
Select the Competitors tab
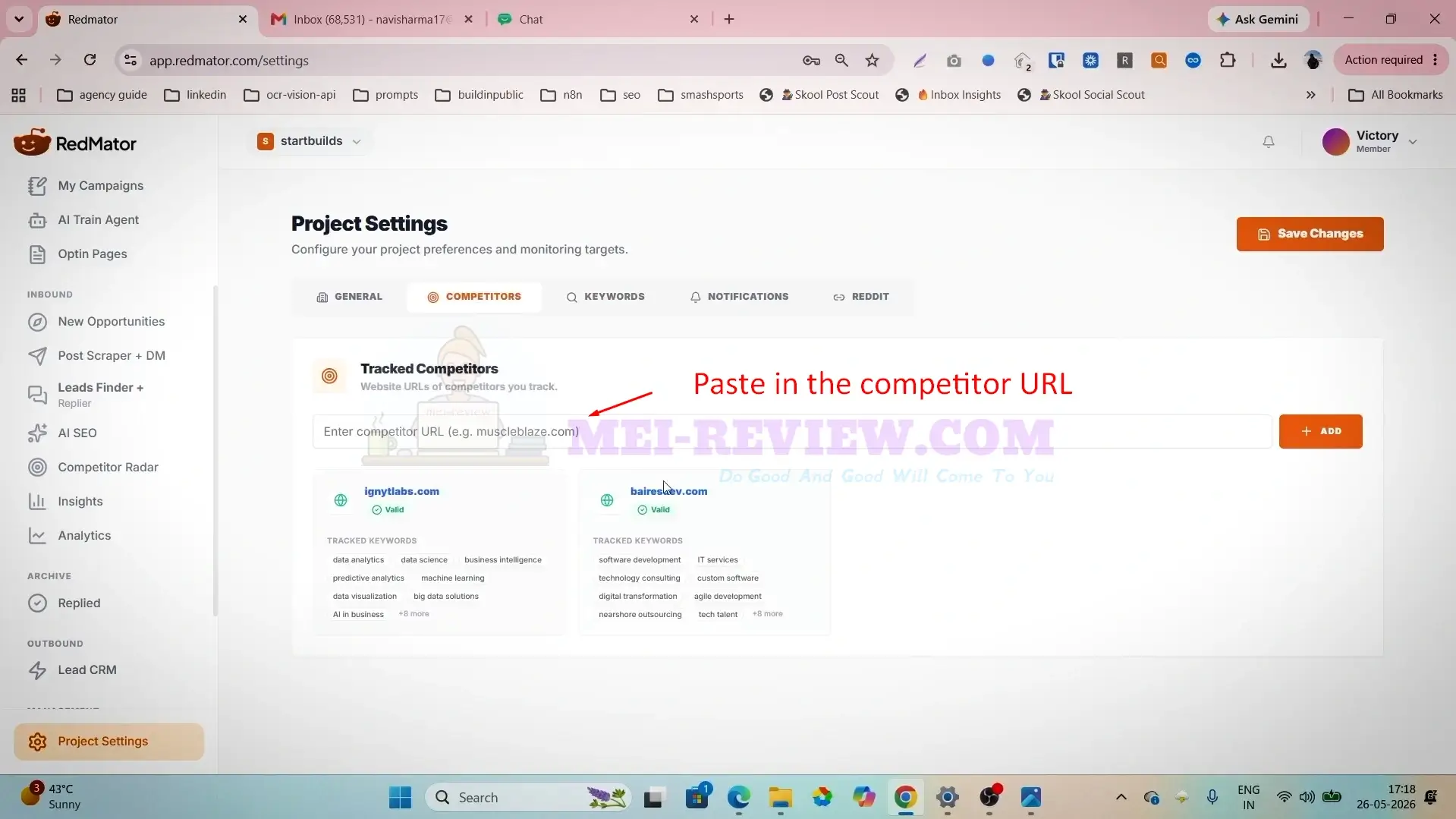(x=474, y=297)
